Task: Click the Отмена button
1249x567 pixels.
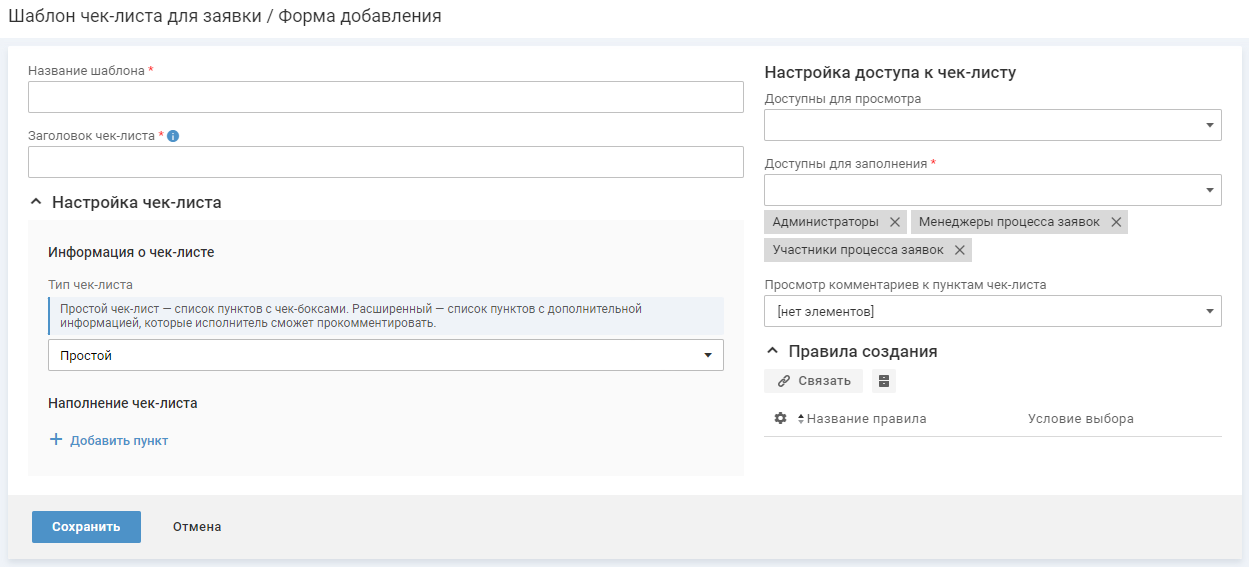Action: click(x=197, y=527)
